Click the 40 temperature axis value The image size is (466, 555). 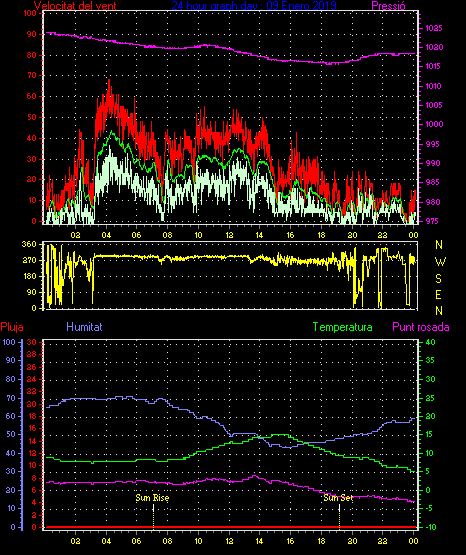[x=430, y=342]
